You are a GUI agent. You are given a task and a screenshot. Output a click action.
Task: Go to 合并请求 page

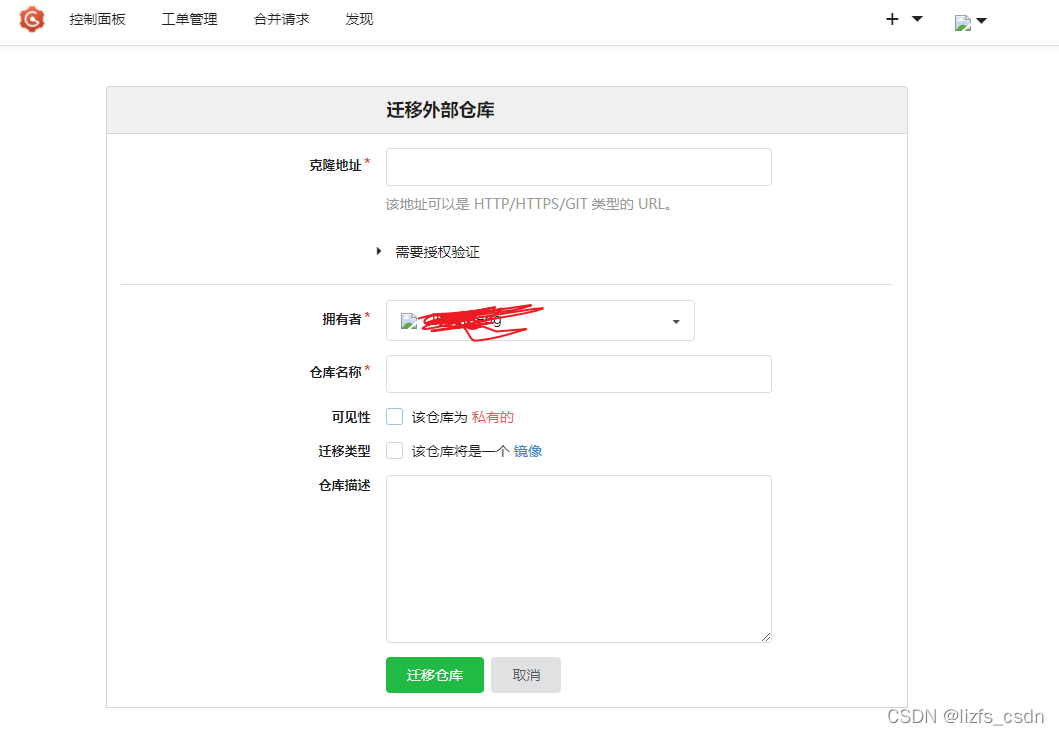coord(281,19)
